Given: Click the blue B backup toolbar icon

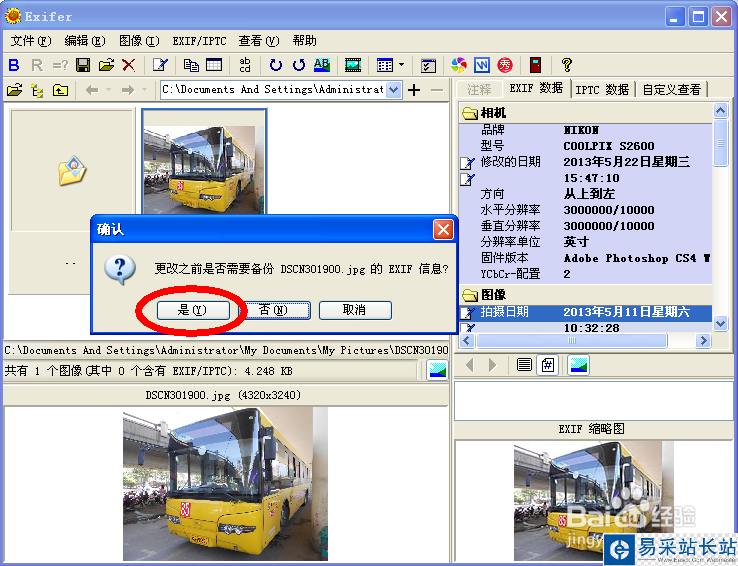Looking at the screenshot, I should pyautogui.click(x=14, y=65).
